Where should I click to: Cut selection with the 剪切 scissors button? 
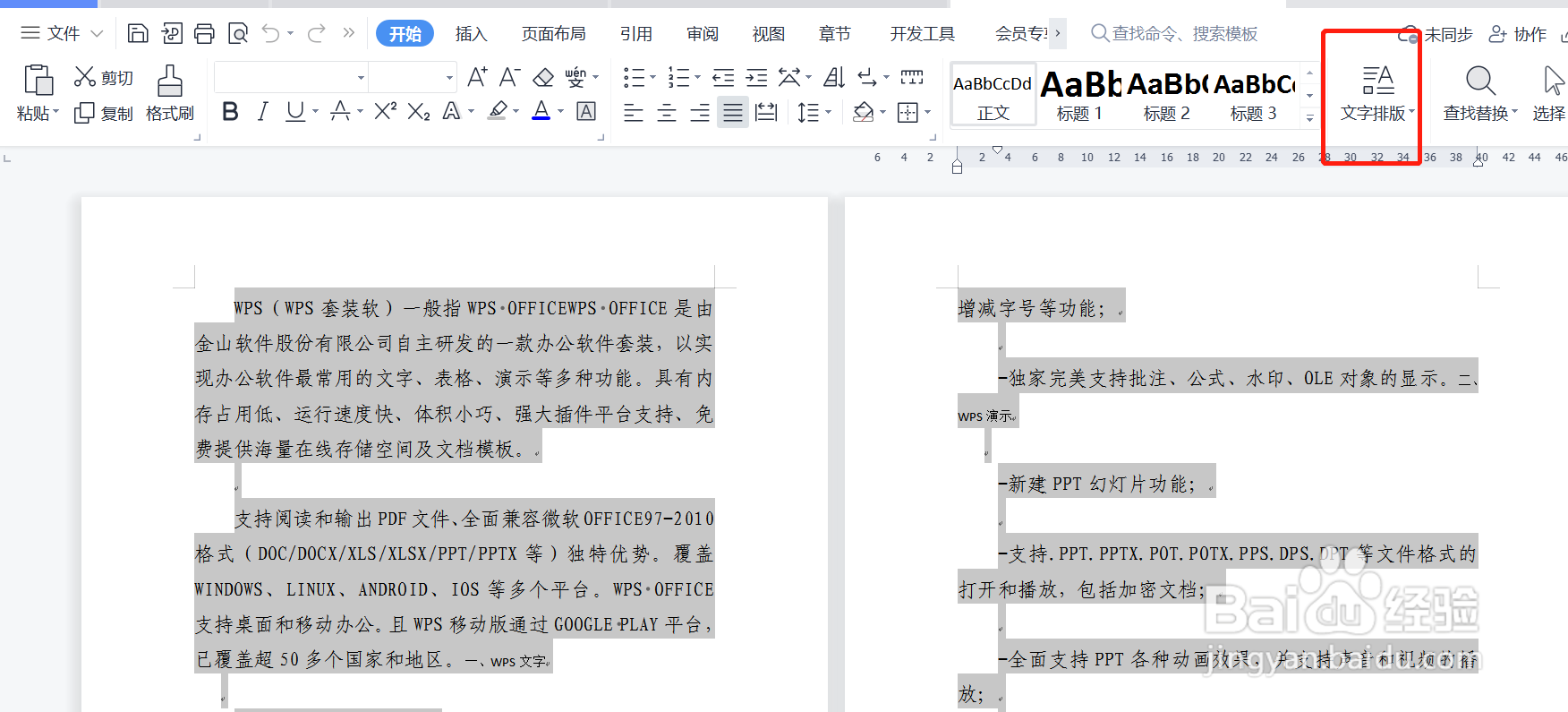point(103,77)
